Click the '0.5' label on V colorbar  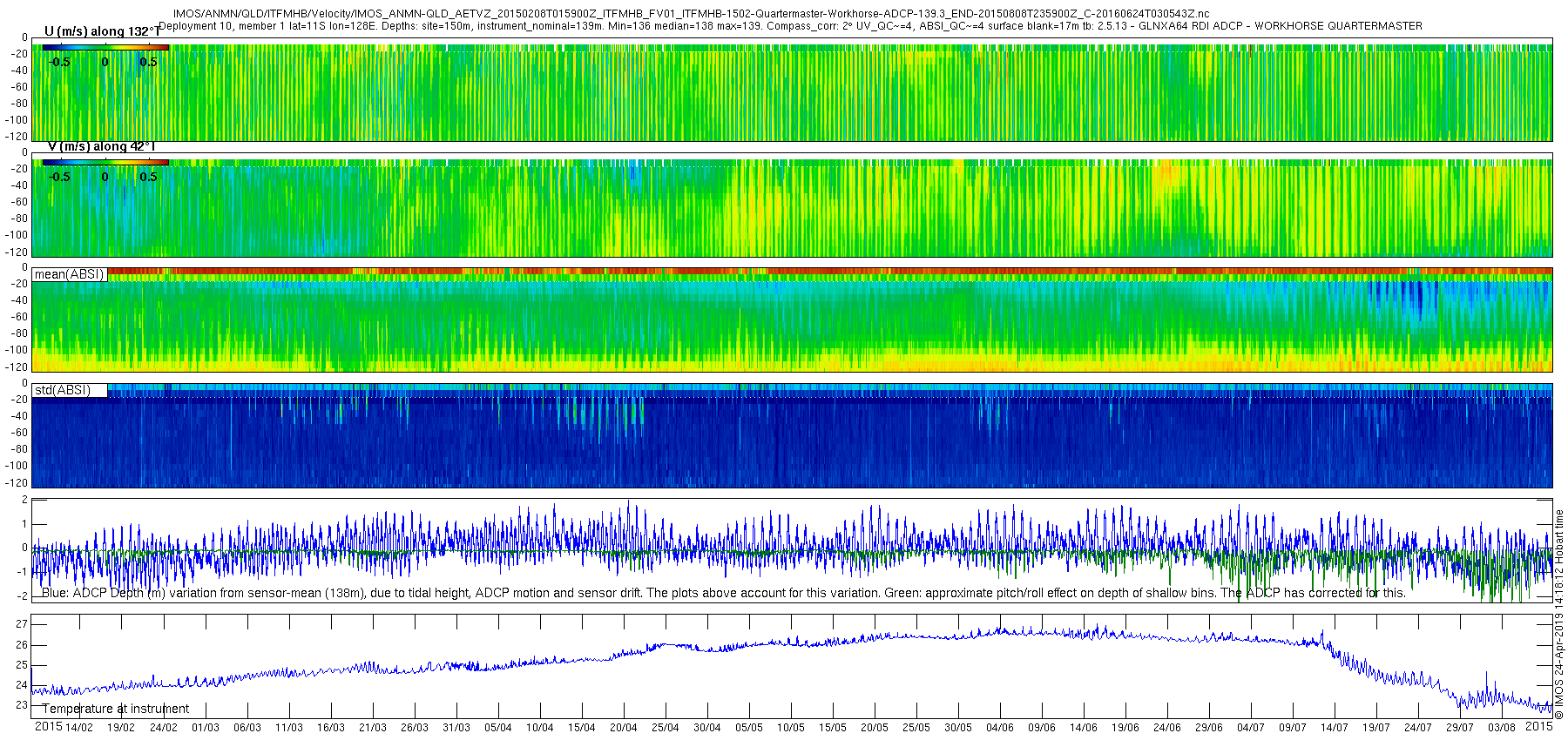[149, 177]
